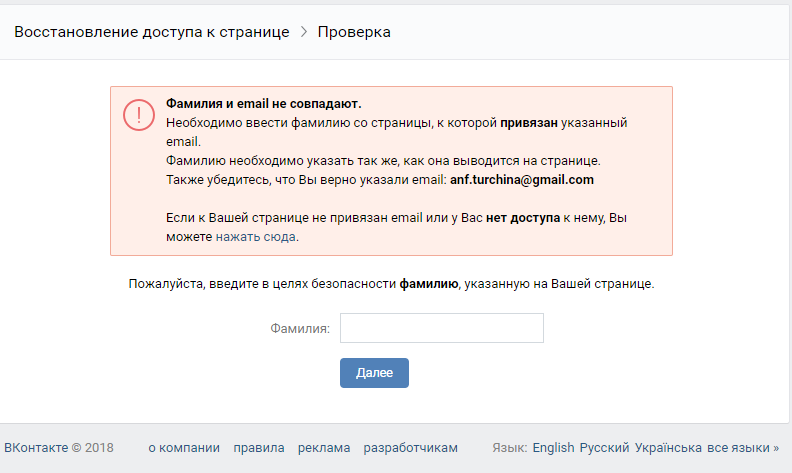This screenshot has height=473, width=792.
Task: Go to the 'о компании' footer link
Action: [x=183, y=448]
